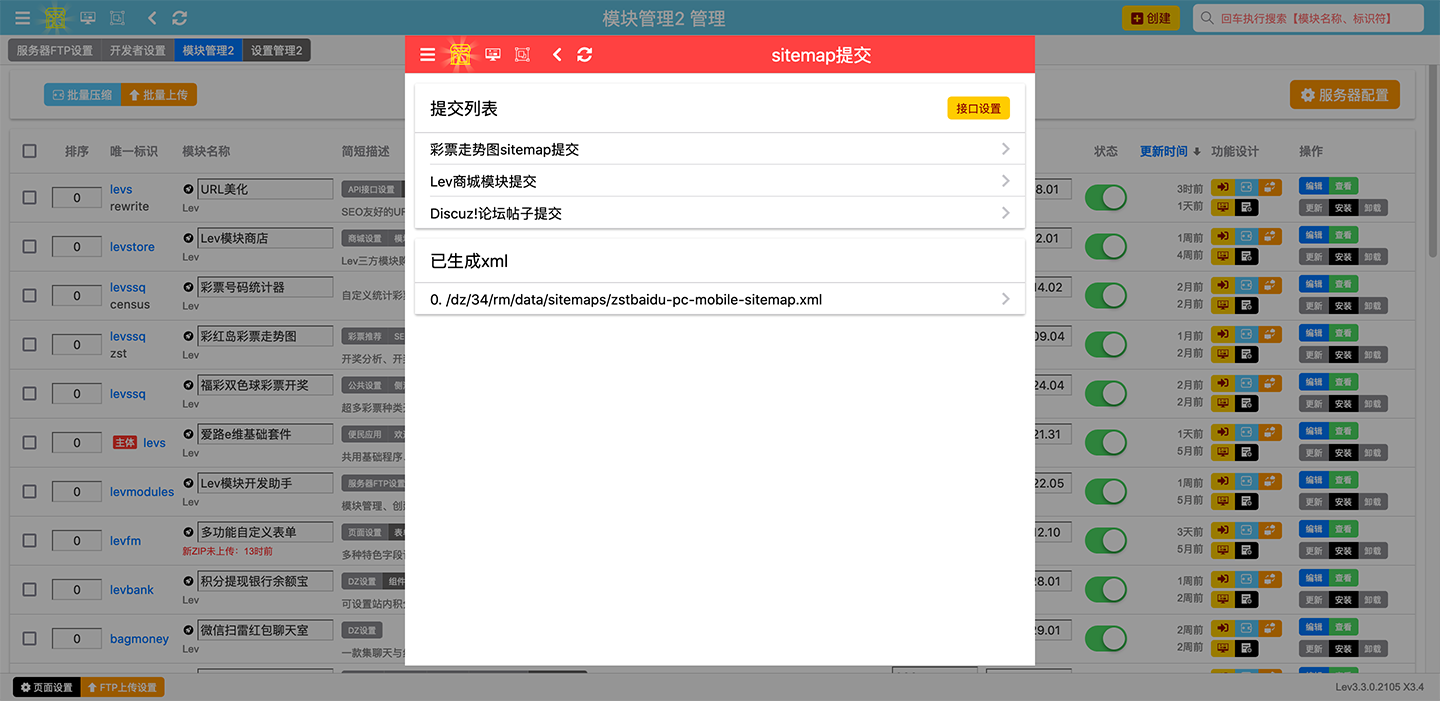
Task: Check the select-all checkbox in table header
Action: [29, 151]
